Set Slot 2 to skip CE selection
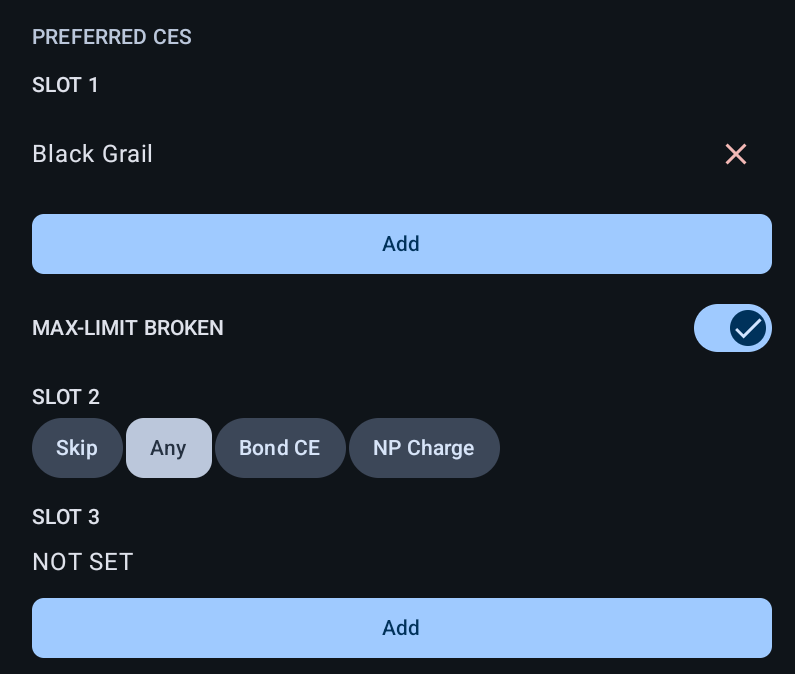Image resolution: width=795 pixels, height=674 pixels. pyautogui.click(x=77, y=448)
